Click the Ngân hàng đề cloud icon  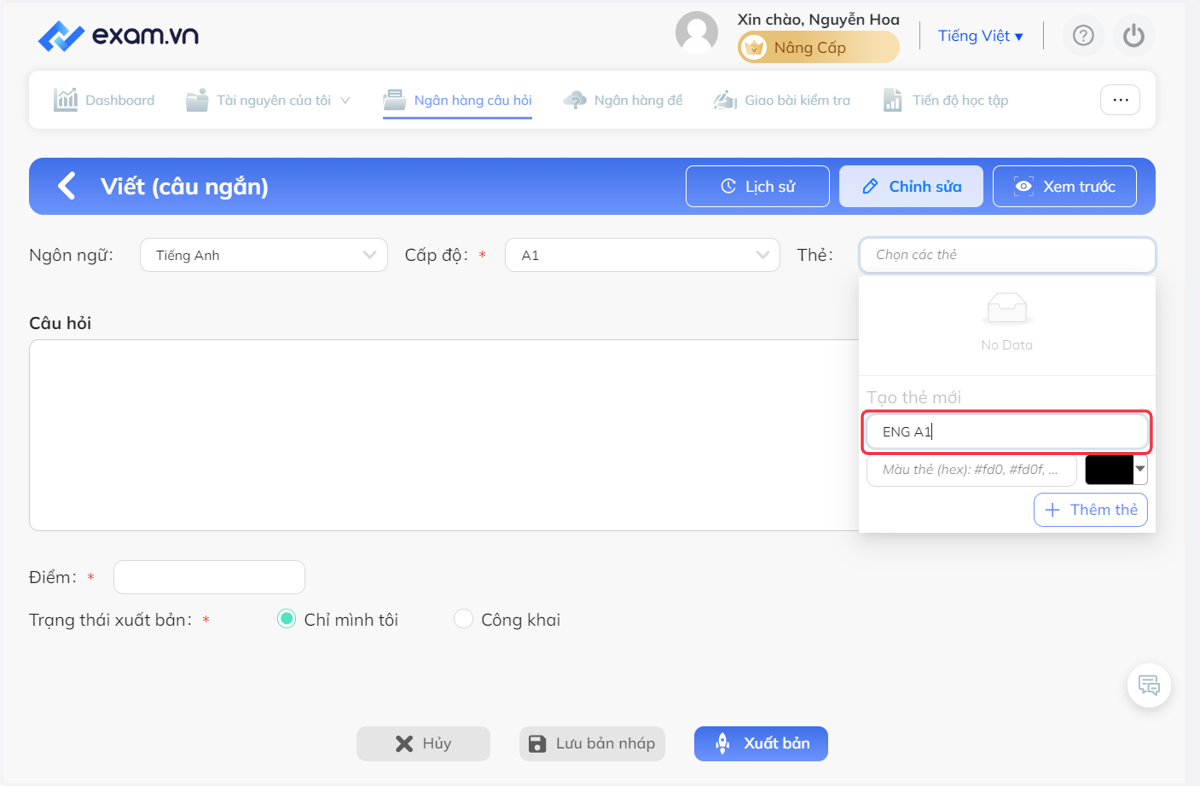575,100
